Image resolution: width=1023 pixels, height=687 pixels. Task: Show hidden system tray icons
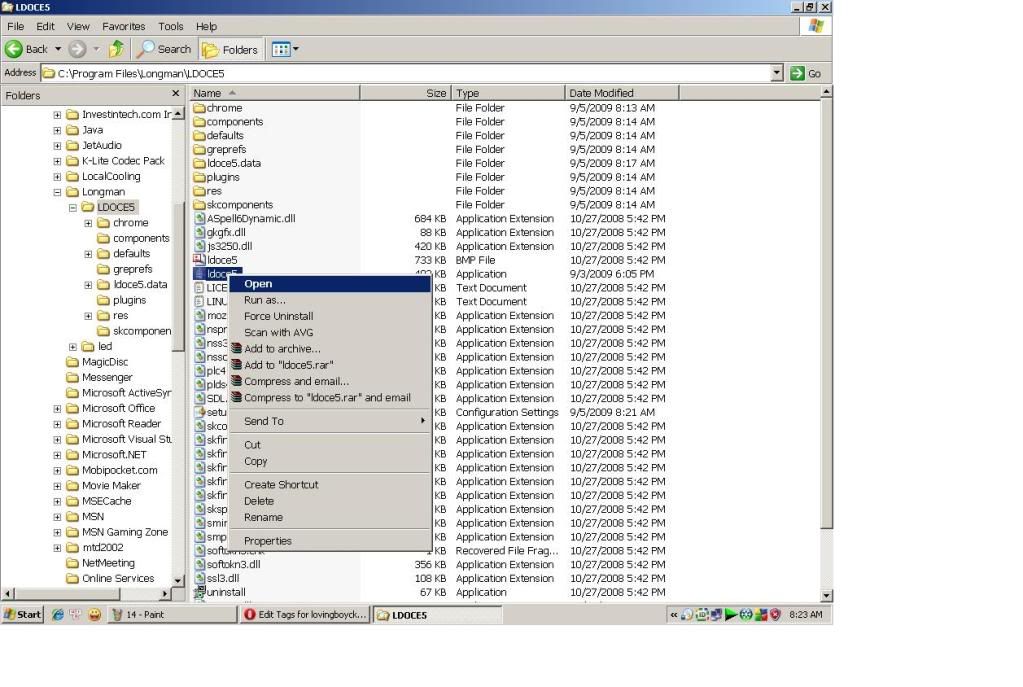(673, 615)
